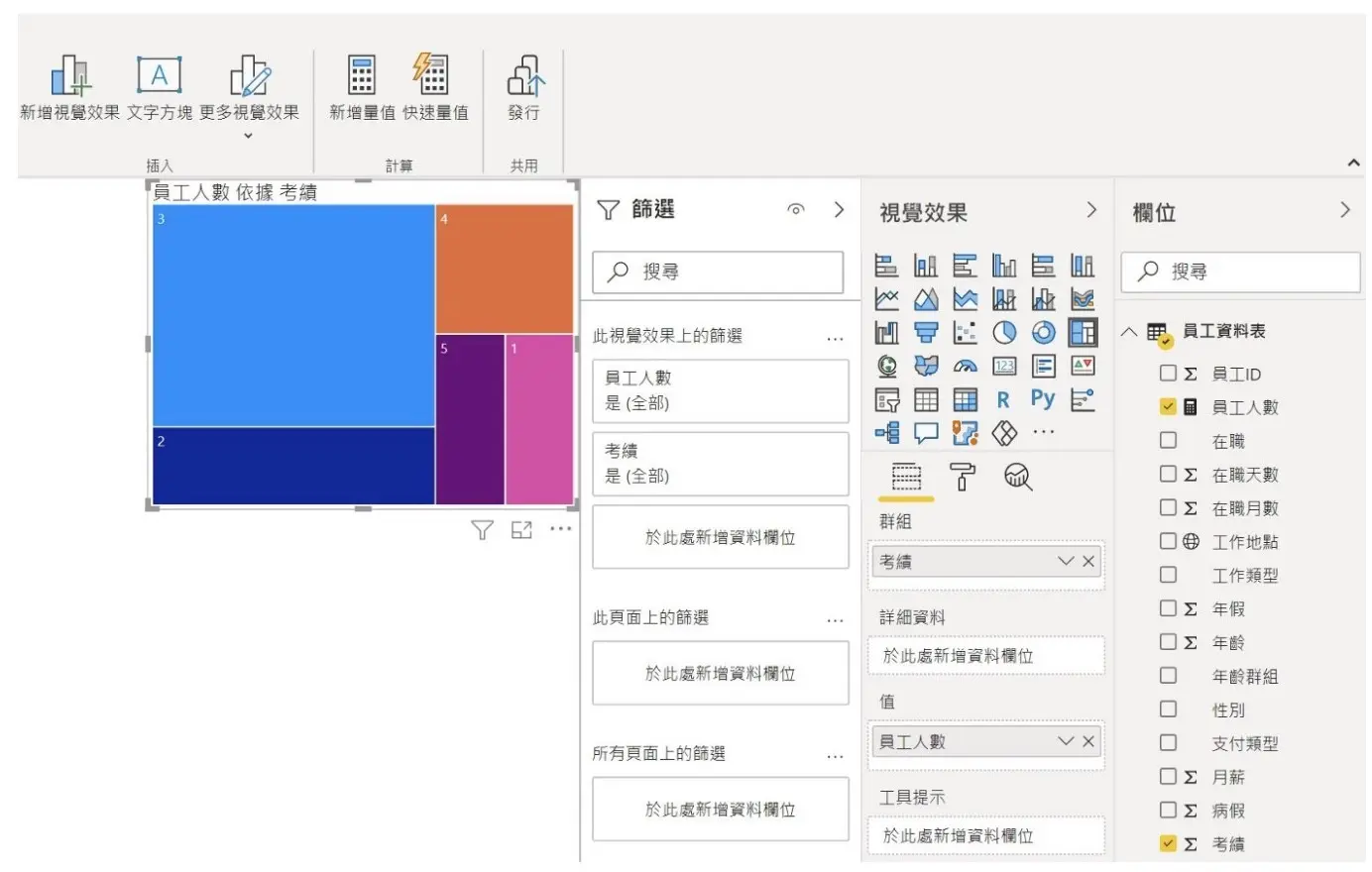Screen dimensions: 1372x872
Task: Check the 在職 field checkbox
Action: tap(1168, 440)
